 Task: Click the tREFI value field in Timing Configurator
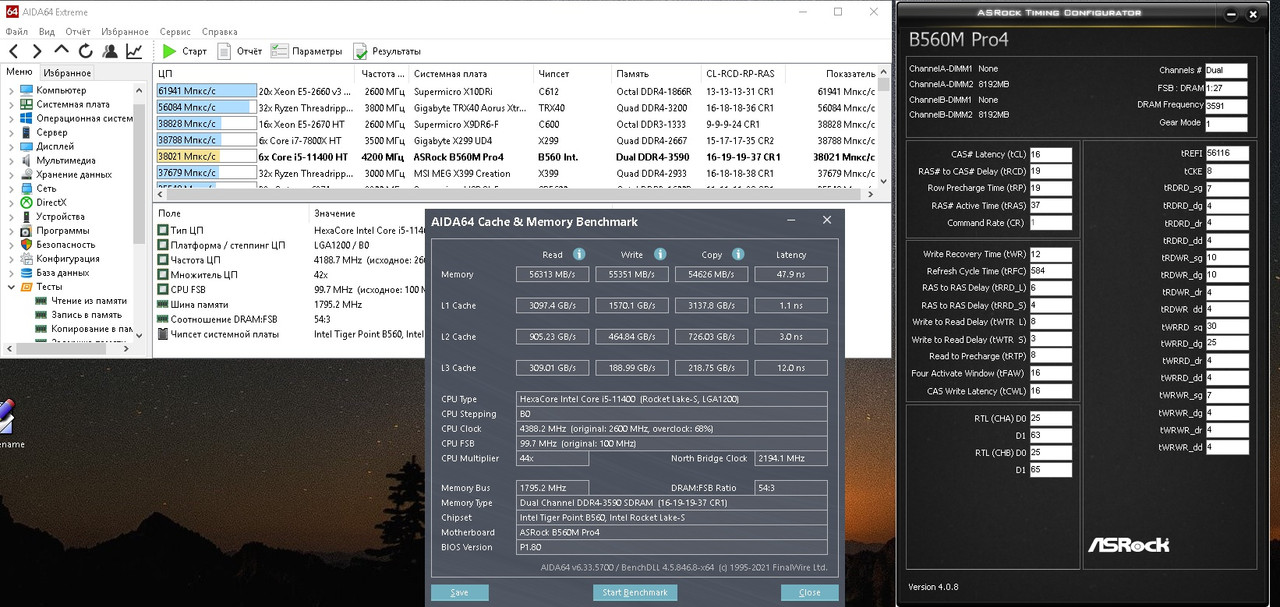coord(1226,154)
